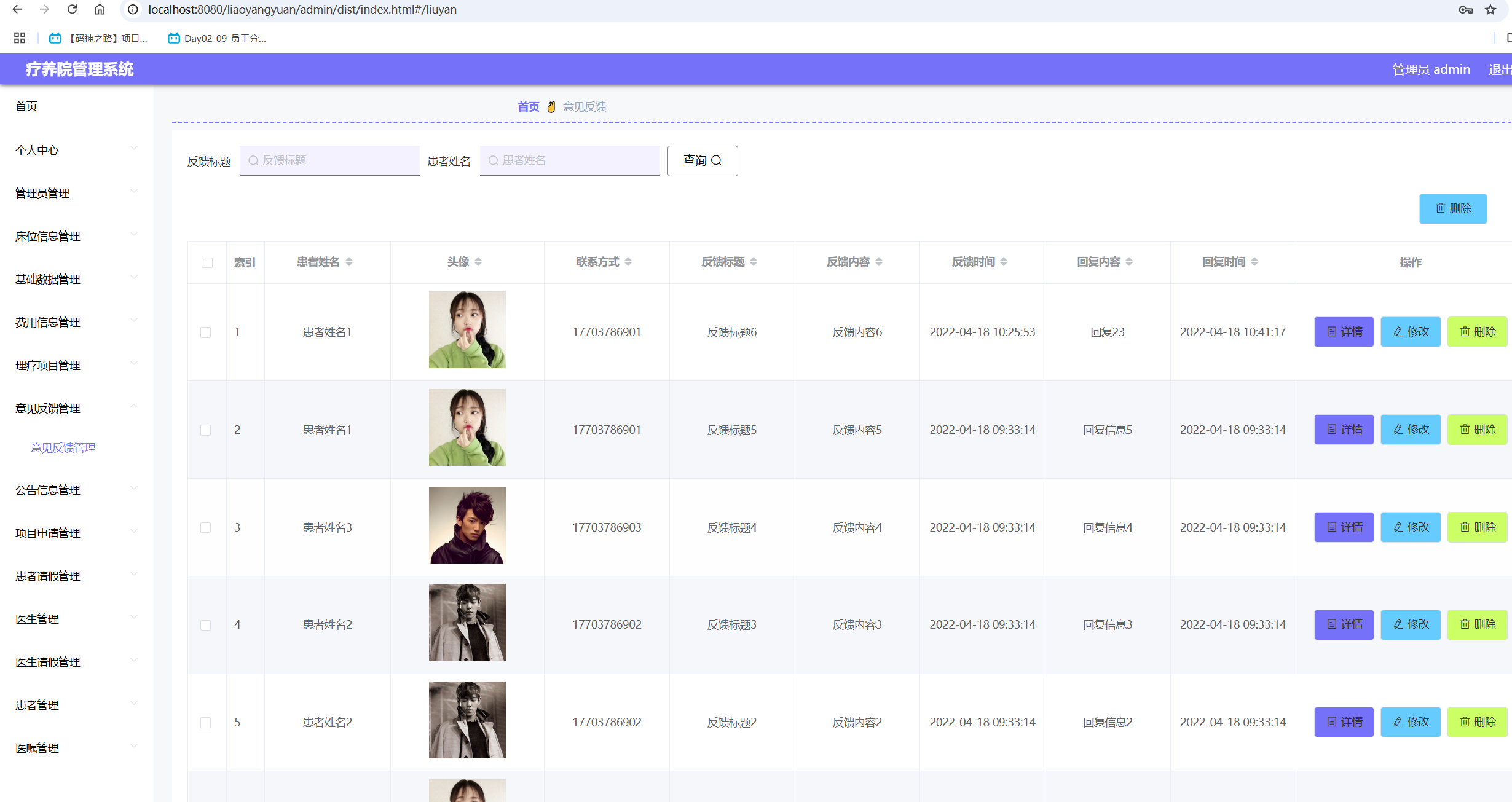Sort by 回复时间 column sort arrows
This screenshot has height=802, width=1512.
click(x=1254, y=262)
